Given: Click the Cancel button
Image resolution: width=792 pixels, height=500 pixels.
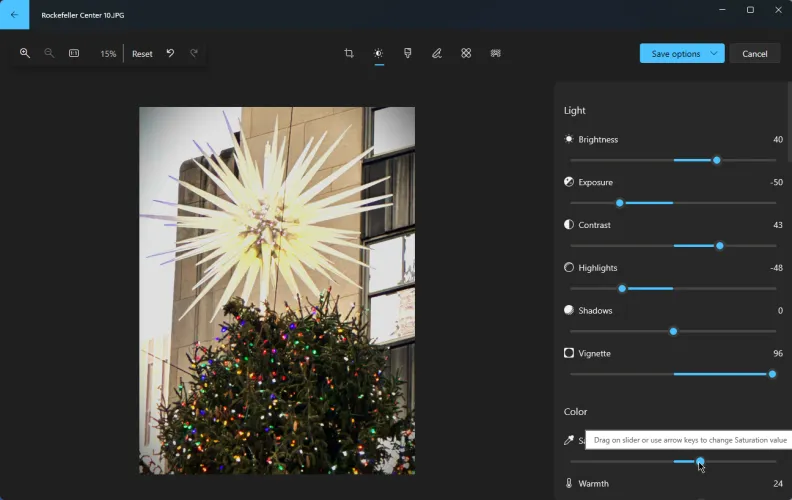Looking at the screenshot, I should point(754,53).
